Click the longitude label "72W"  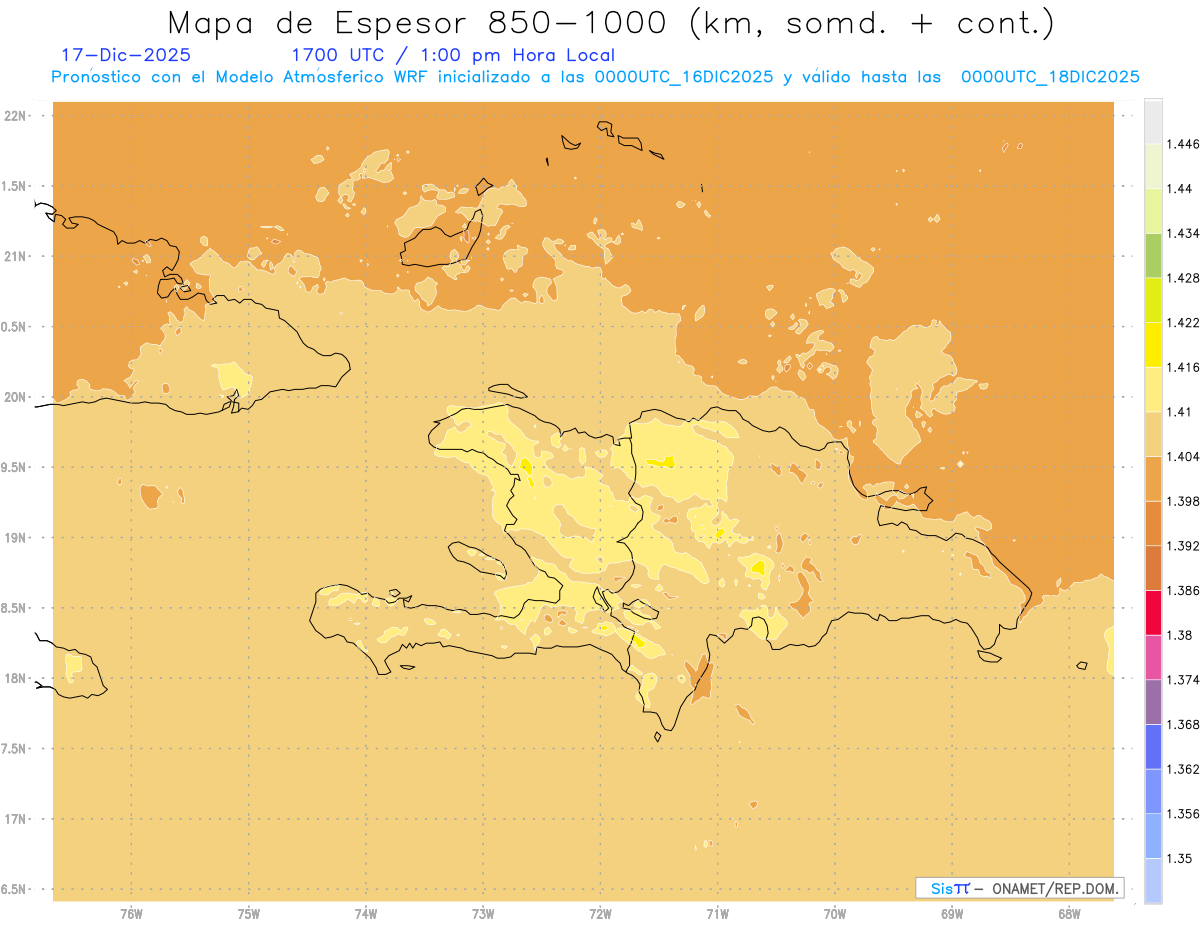click(x=600, y=913)
